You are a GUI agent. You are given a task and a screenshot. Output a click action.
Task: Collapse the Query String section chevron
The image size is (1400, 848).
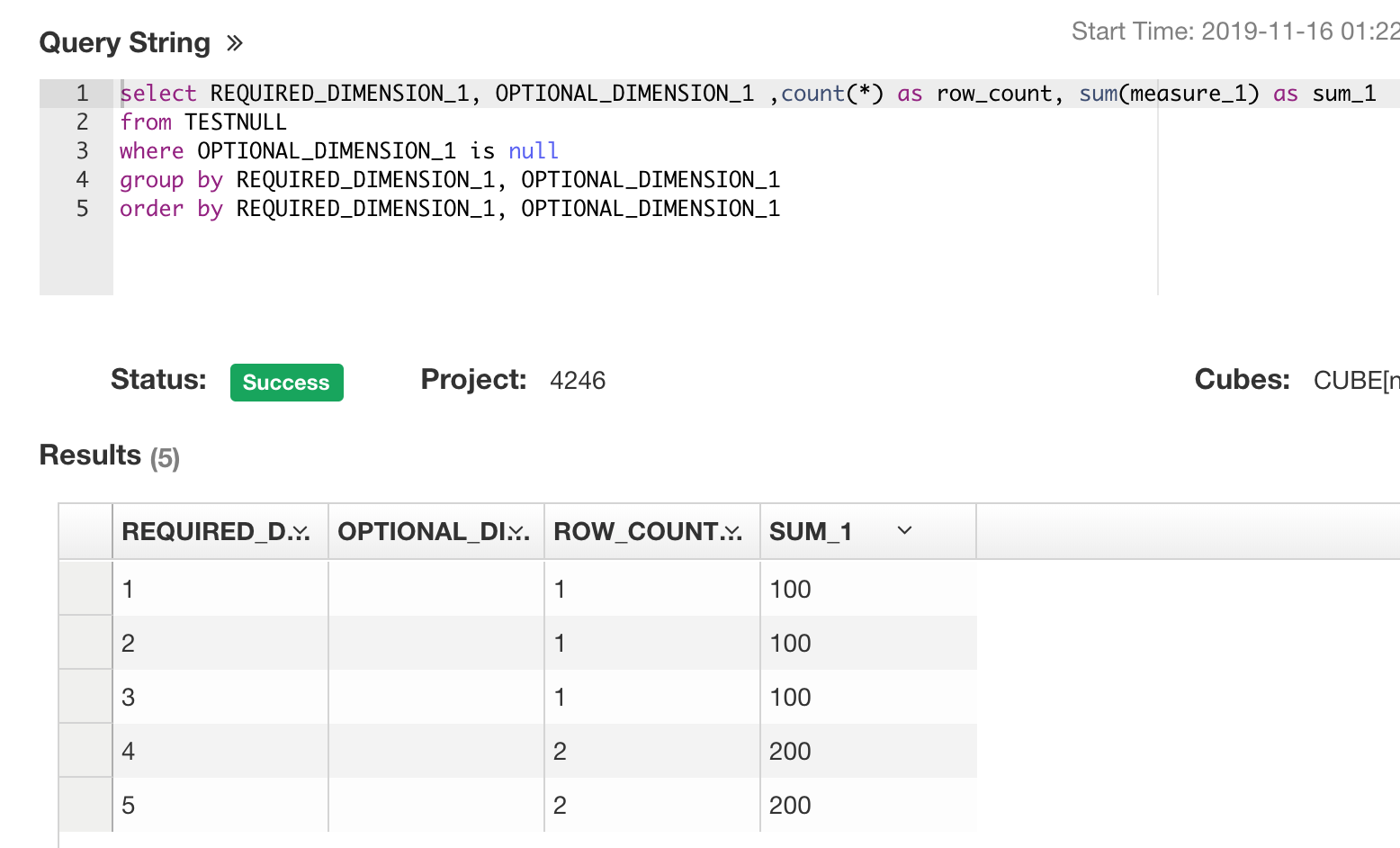pyautogui.click(x=235, y=42)
